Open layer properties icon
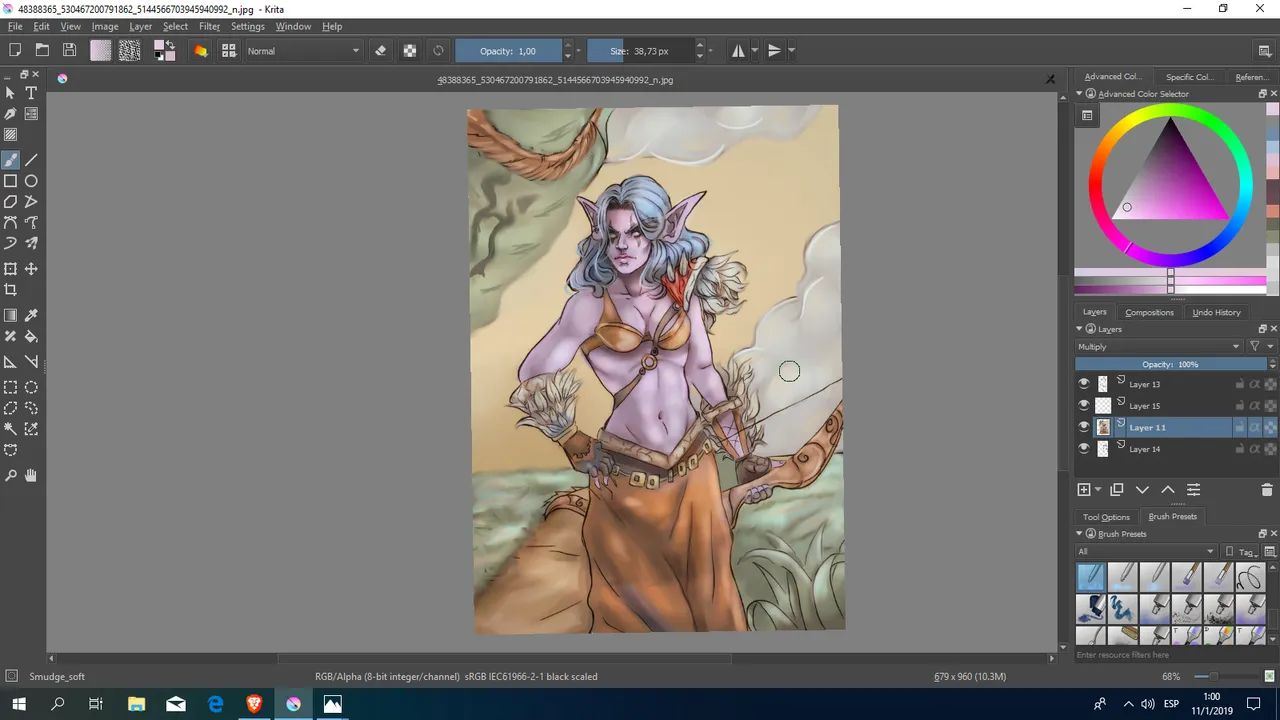Screen dimensions: 1280x720 [x=1193, y=490]
